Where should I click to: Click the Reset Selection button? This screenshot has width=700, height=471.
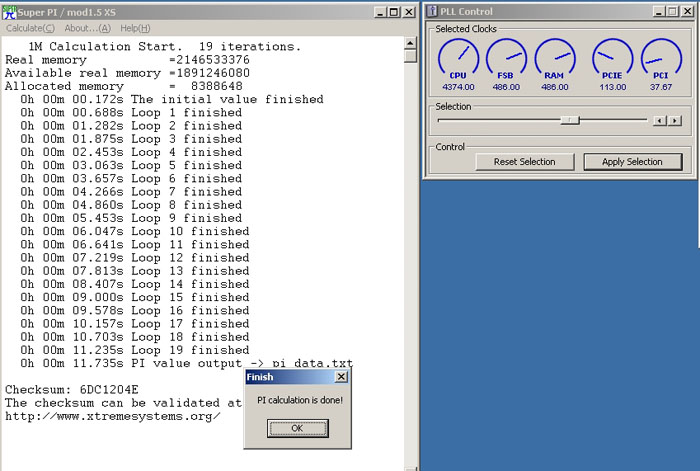(x=525, y=162)
